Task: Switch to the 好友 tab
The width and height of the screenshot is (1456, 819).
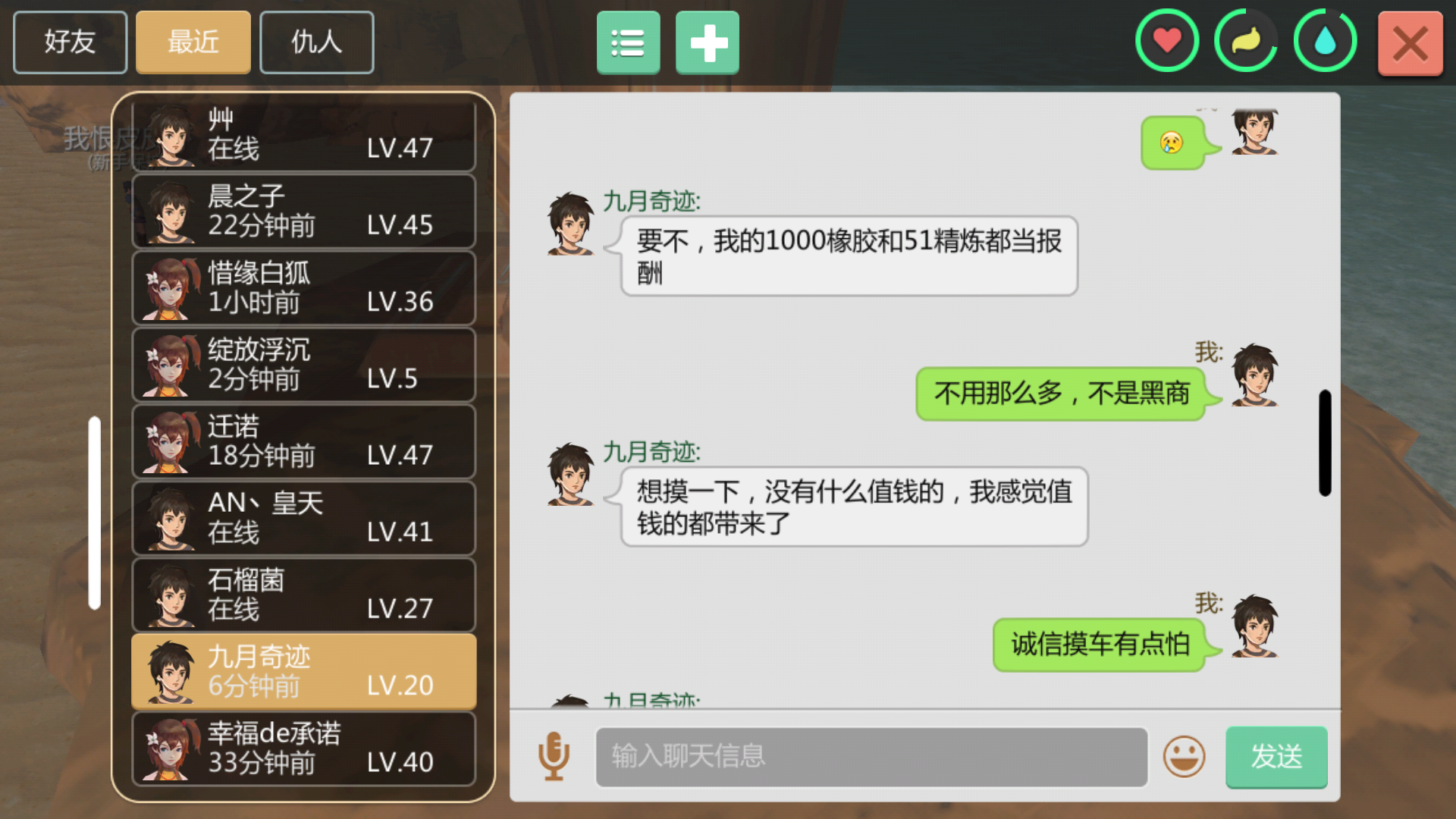Action: tap(70, 42)
